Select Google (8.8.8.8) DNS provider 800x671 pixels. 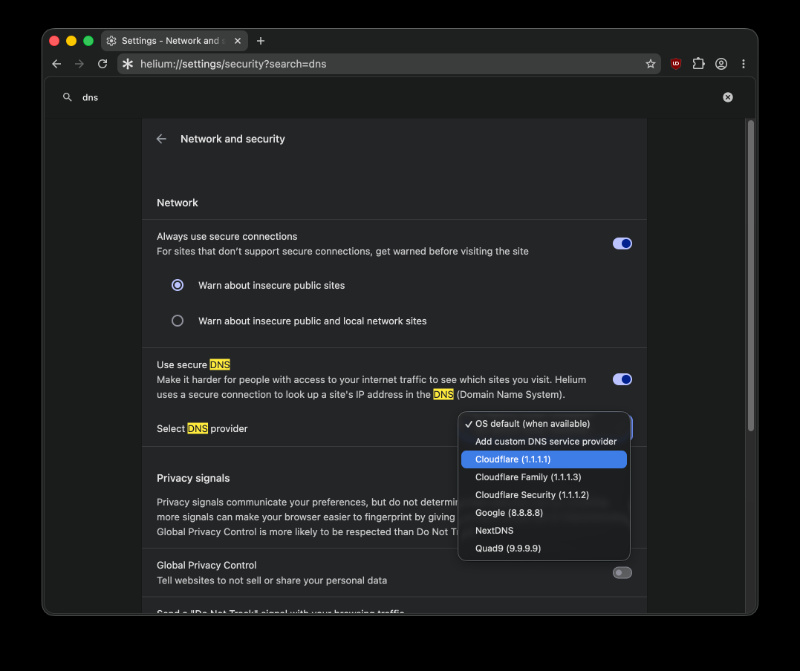pyautogui.click(x=544, y=513)
